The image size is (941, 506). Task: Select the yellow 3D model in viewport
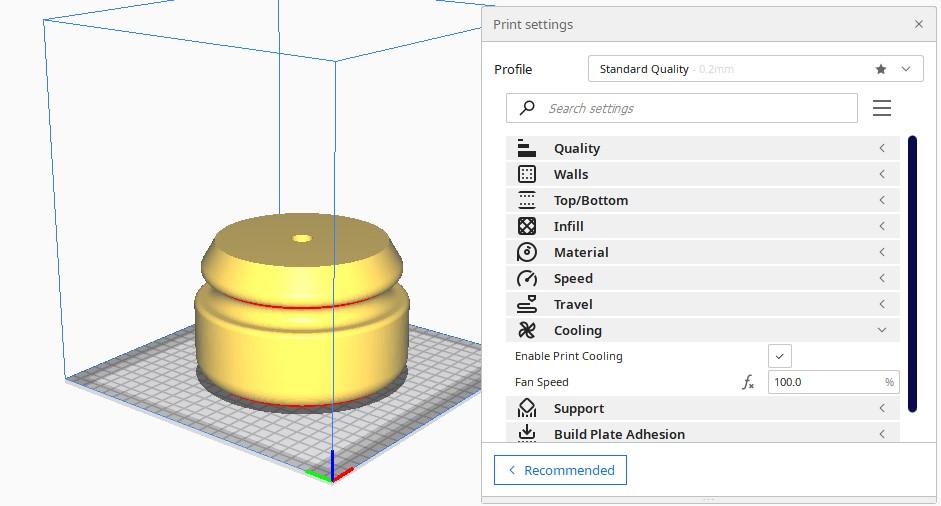point(302,309)
